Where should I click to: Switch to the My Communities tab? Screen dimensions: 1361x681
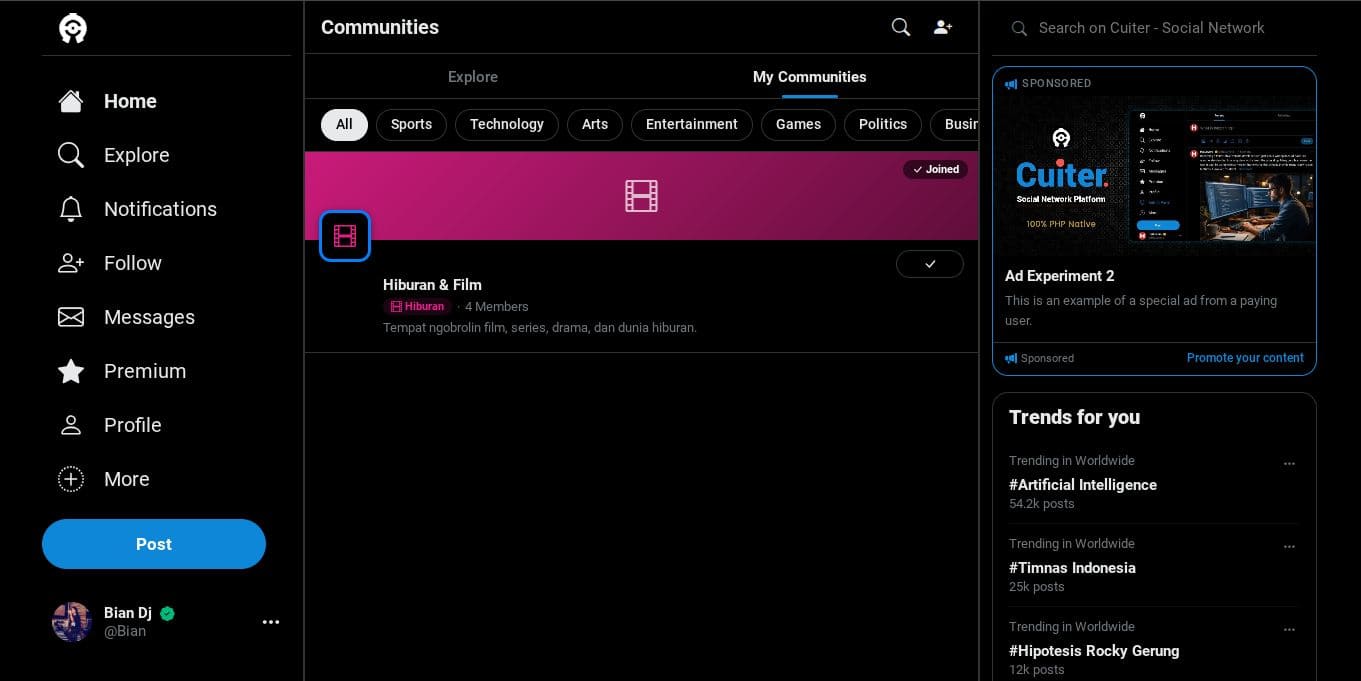click(809, 77)
